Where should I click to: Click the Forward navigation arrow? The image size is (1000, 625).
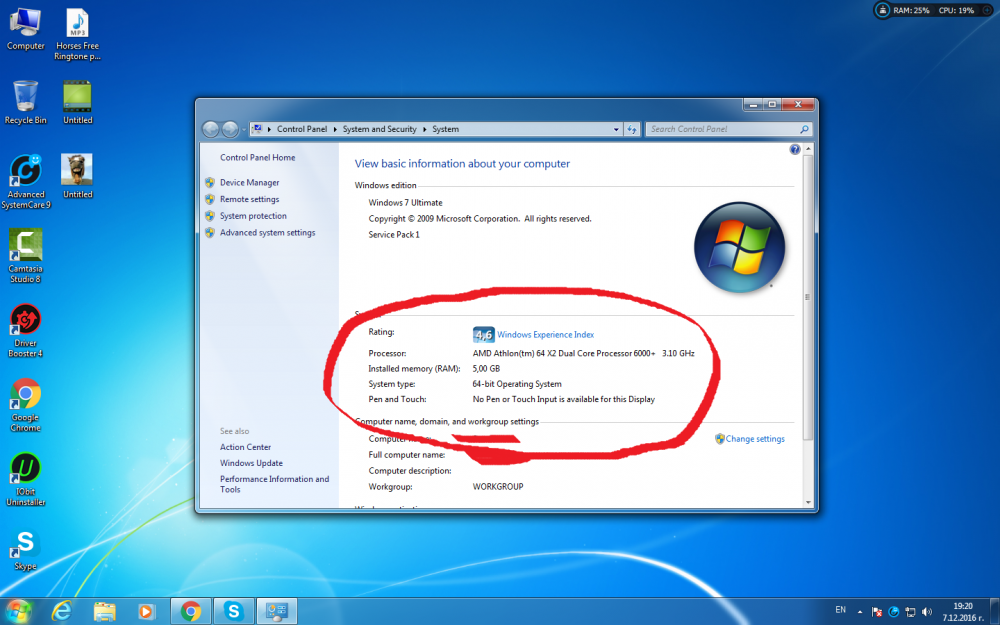click(230, 129)
